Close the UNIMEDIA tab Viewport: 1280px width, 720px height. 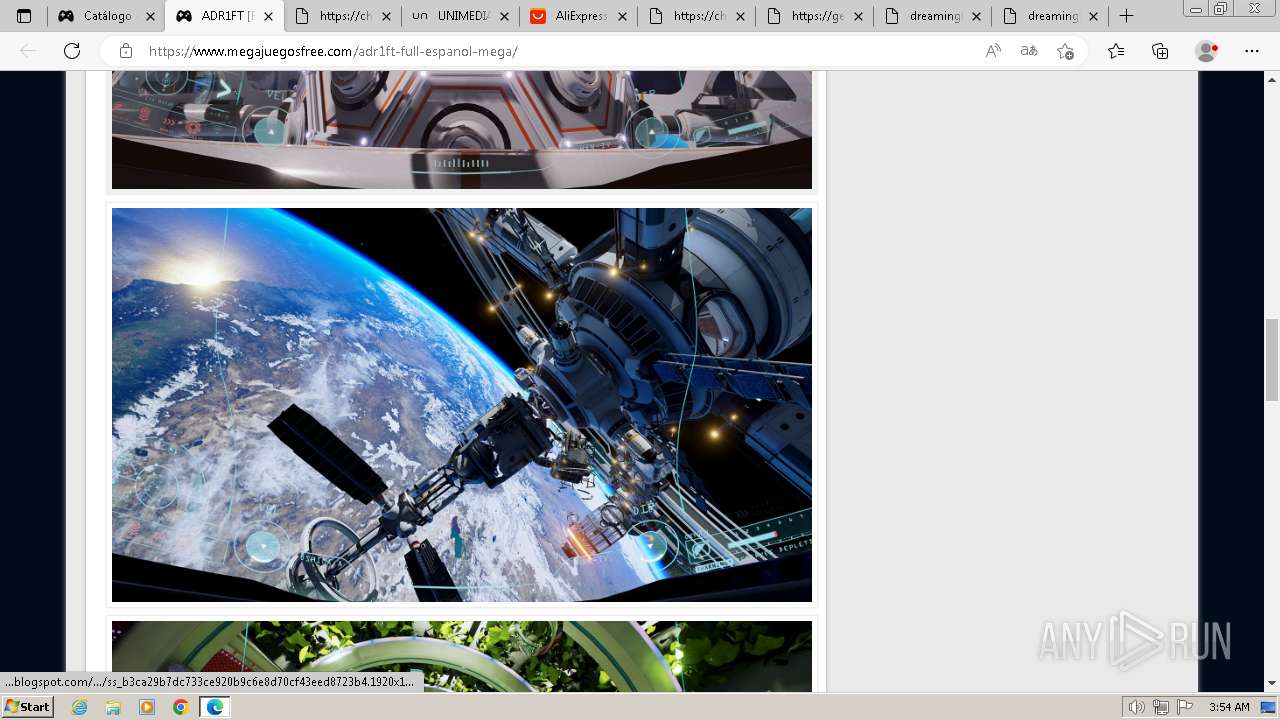[x=504, y=16]
